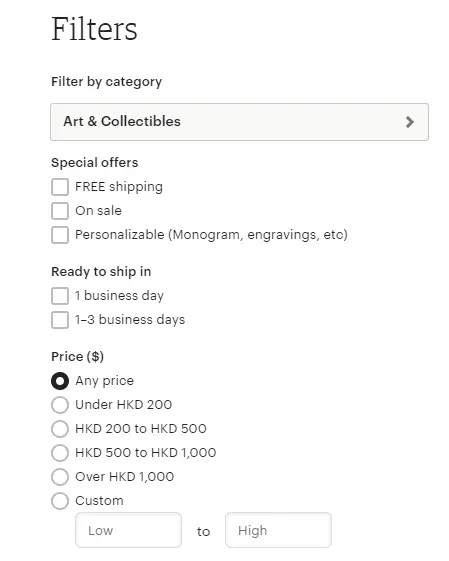Click the 'FREE shipping' label text

coord(119,187)
